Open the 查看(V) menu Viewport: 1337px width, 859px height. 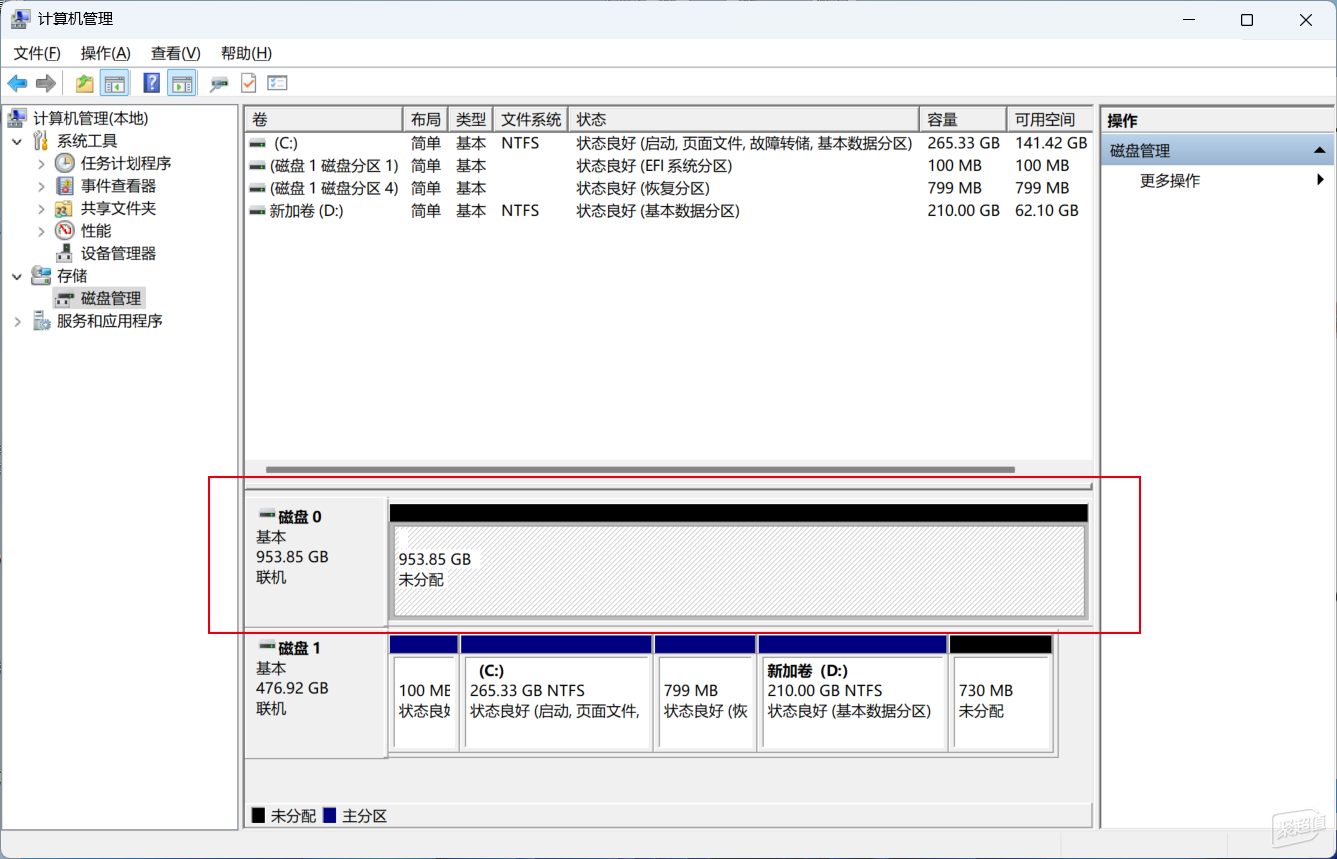click(175, 53)
